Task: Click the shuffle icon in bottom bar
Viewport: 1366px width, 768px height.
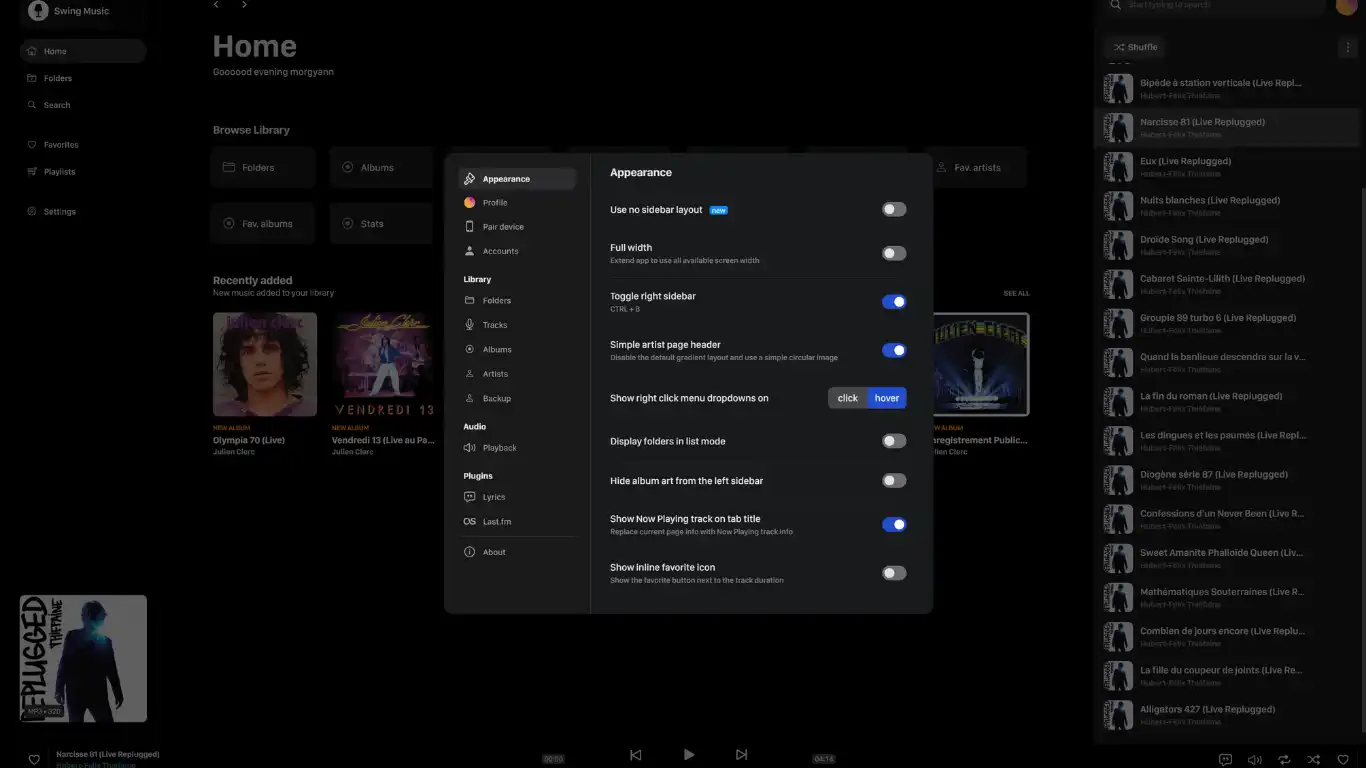Action: tap(1314, 760)
